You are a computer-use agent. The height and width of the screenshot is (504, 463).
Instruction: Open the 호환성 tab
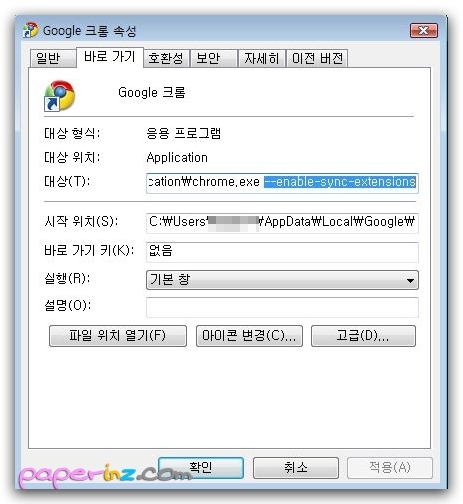pos(166,58)
